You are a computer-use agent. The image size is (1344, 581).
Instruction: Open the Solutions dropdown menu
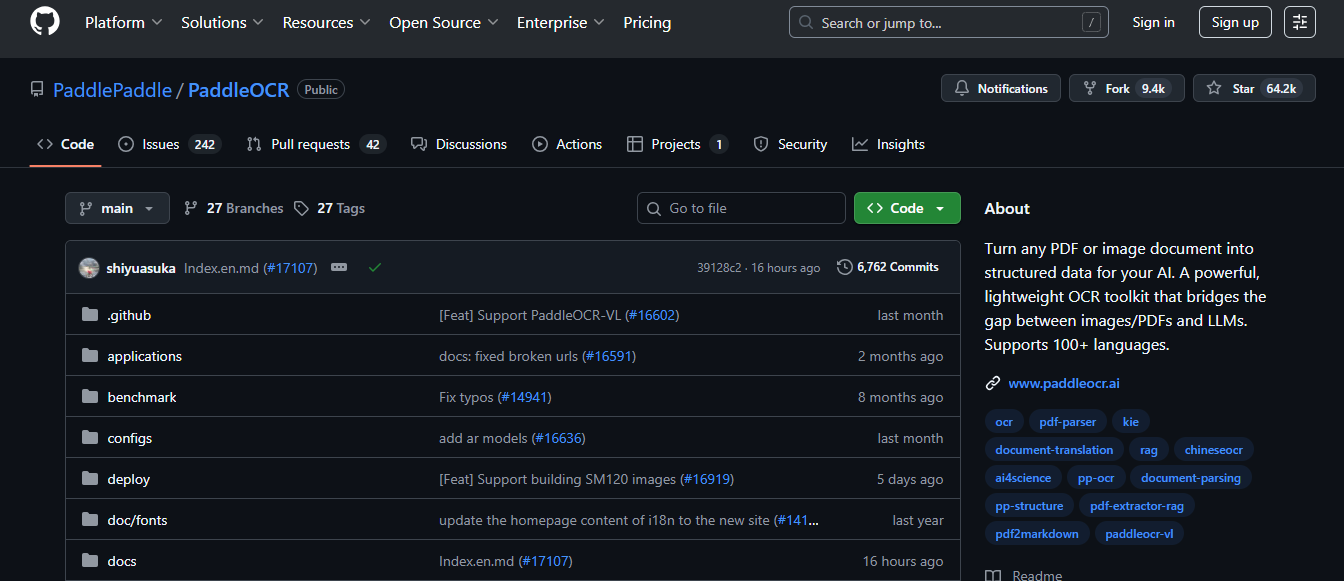click(222, 22)
